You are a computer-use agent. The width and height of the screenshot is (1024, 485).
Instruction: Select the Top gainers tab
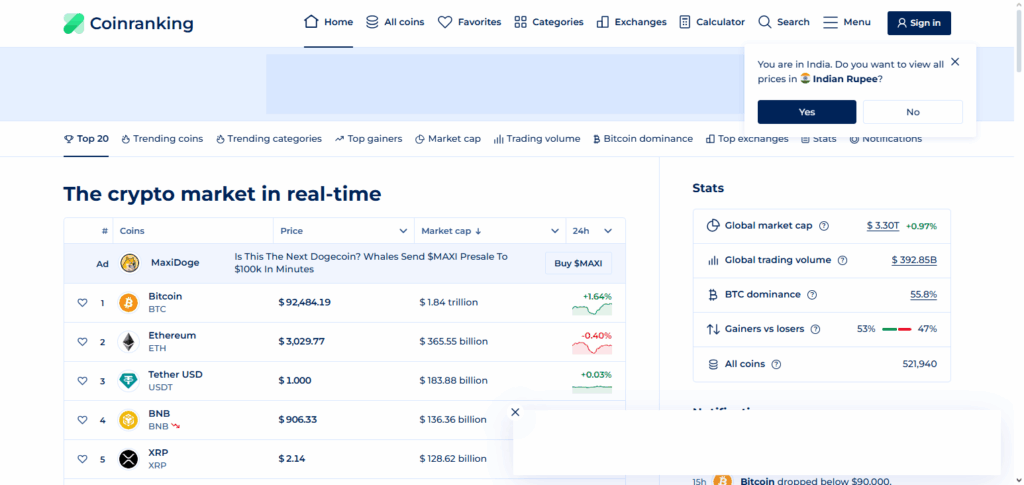click(x=368, y=139)
